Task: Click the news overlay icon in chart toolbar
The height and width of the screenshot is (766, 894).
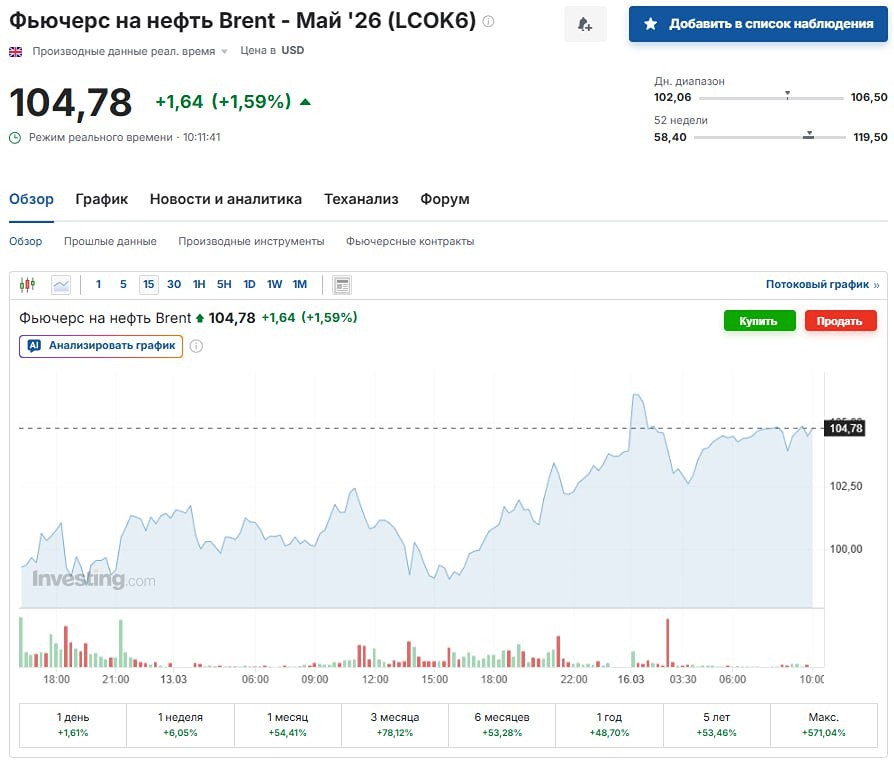Action: 342,285
